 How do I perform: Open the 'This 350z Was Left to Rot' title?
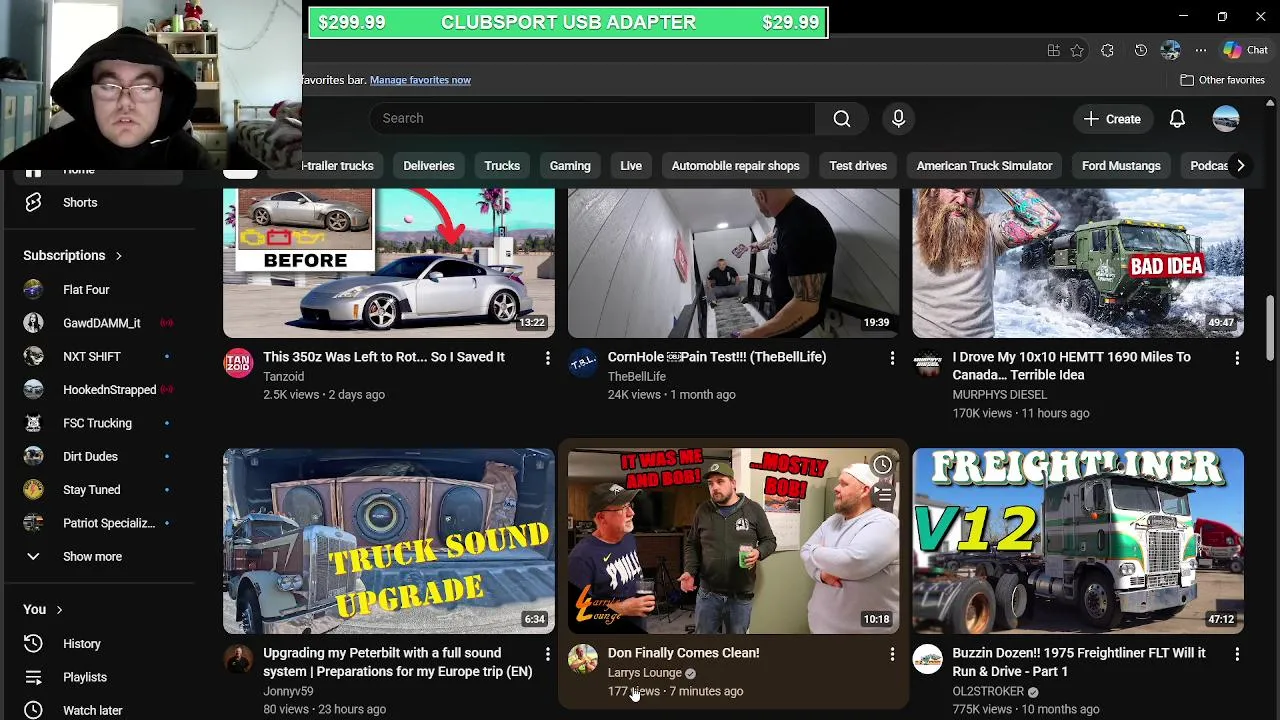pyautogui.click(x=384, y=357)
